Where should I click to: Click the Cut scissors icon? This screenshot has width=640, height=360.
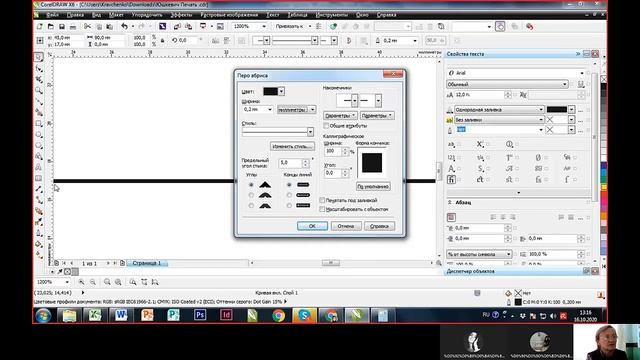[87, 27]
